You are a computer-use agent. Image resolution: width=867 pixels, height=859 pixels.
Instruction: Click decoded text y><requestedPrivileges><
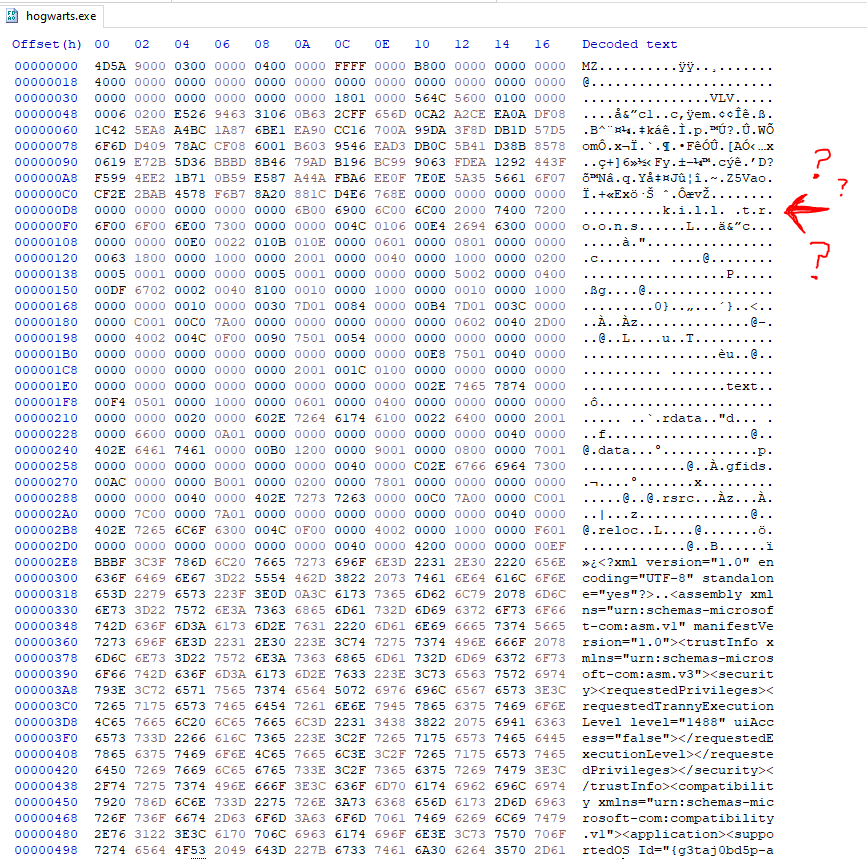(677, 691)
